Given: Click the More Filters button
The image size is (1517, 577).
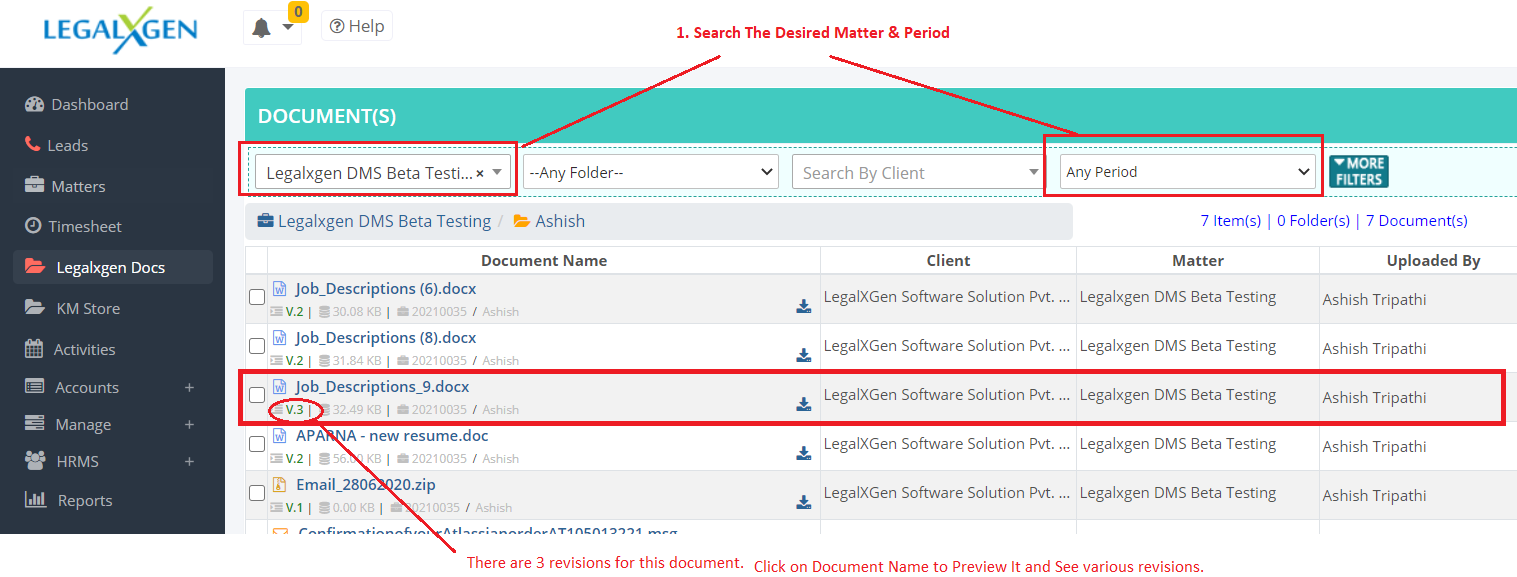Looking at the screenshot, I should click(1358, 172).
